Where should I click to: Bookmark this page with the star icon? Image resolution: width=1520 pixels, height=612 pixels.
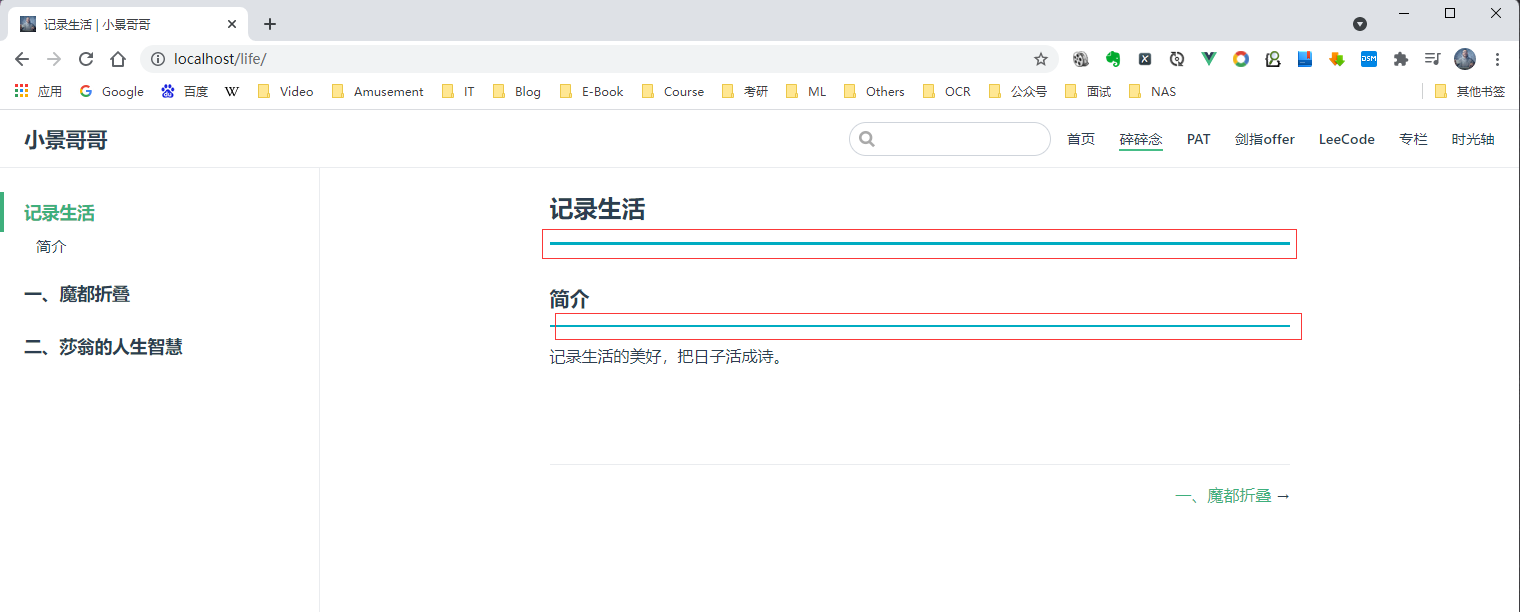point(1040,59)
